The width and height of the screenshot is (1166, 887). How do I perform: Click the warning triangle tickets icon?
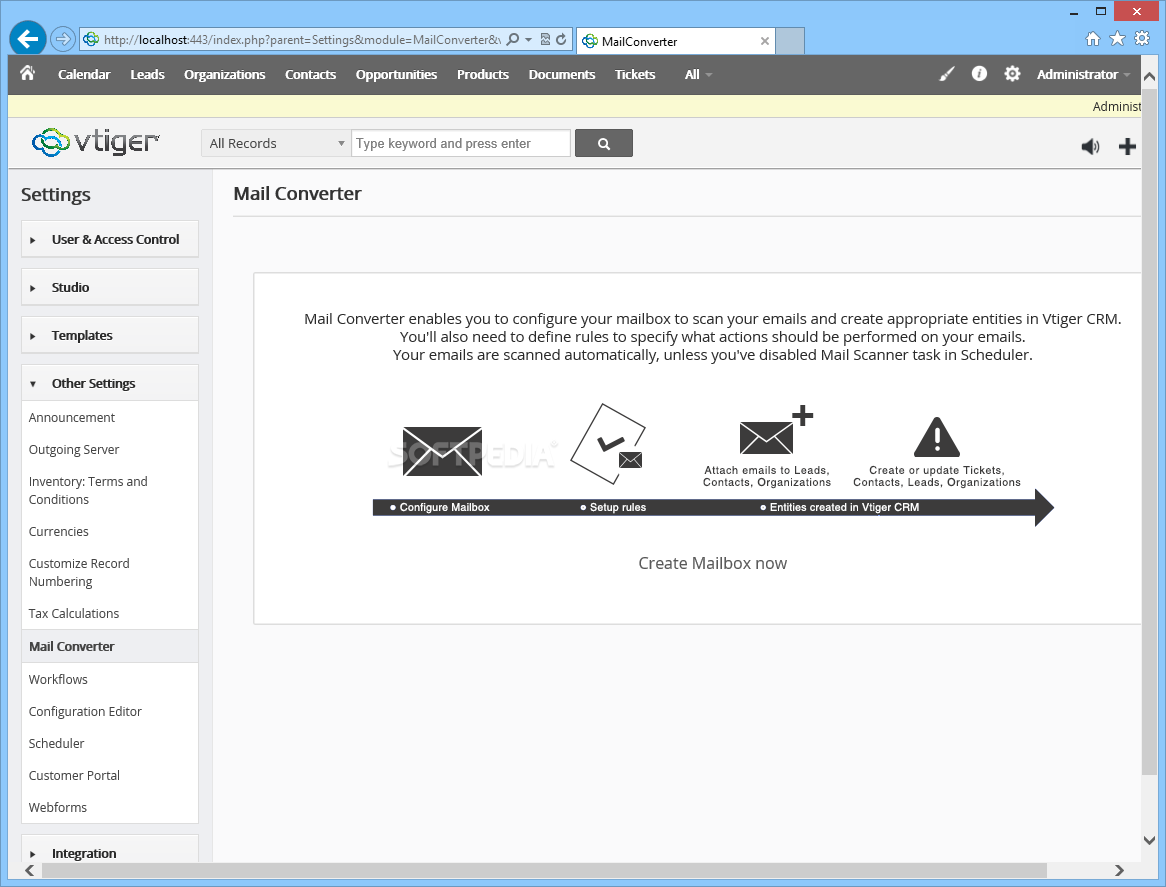tap(936, 437)
